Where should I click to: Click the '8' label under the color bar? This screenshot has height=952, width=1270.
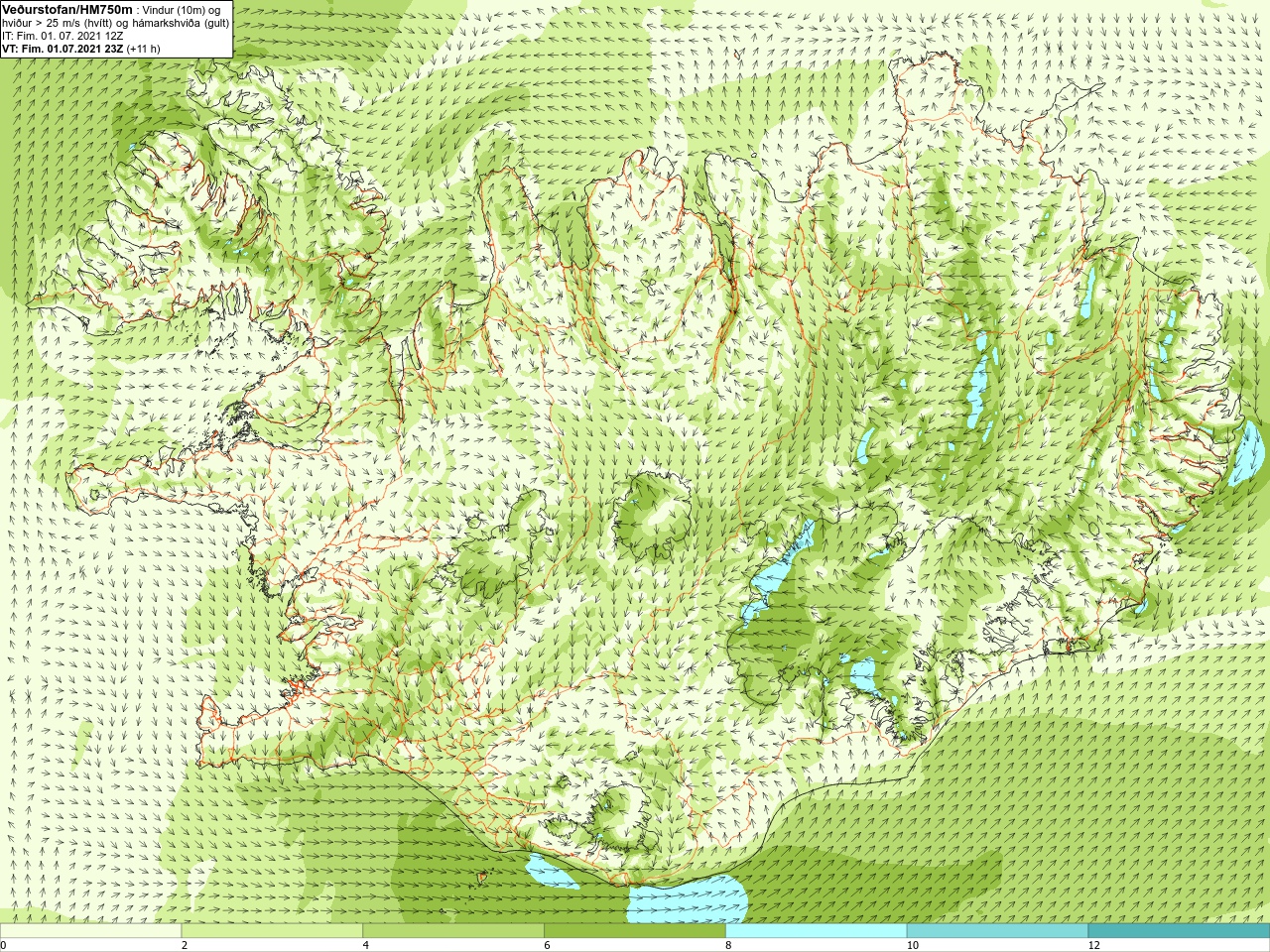coord(728,946)
